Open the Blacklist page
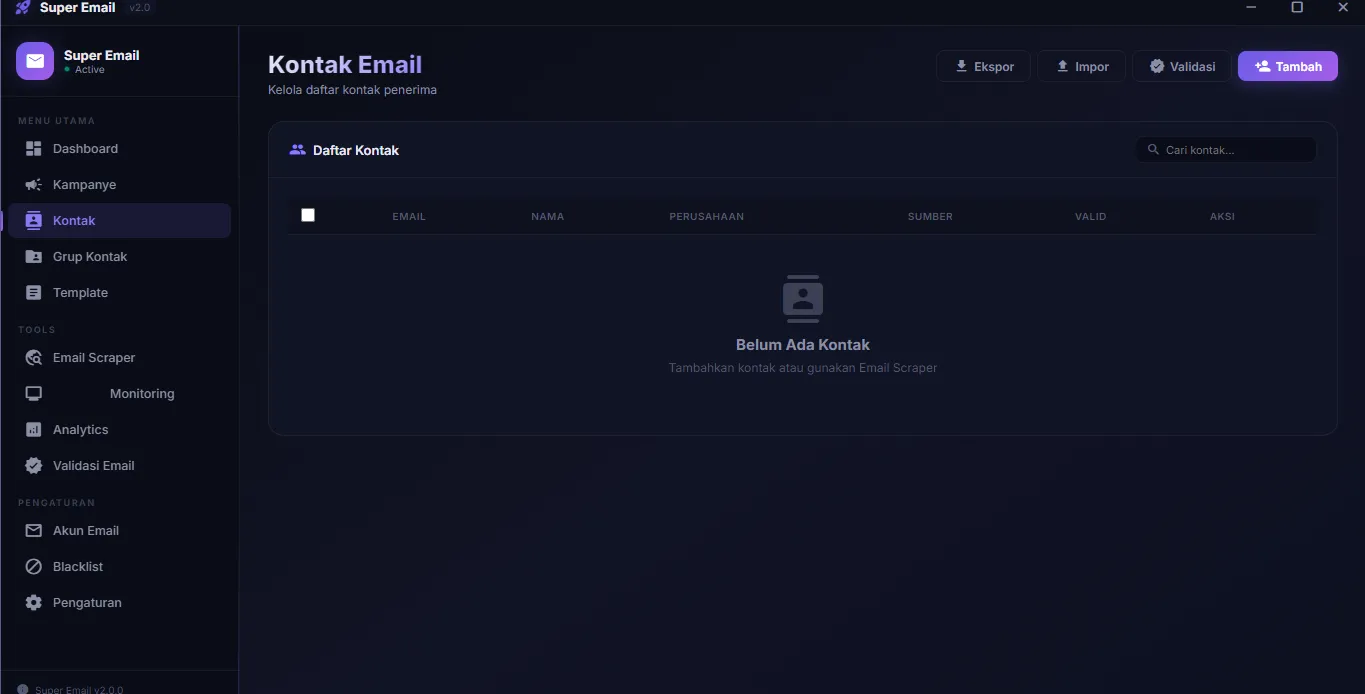This screenshot has width=1365, height=694. click(x=119, y=567)
